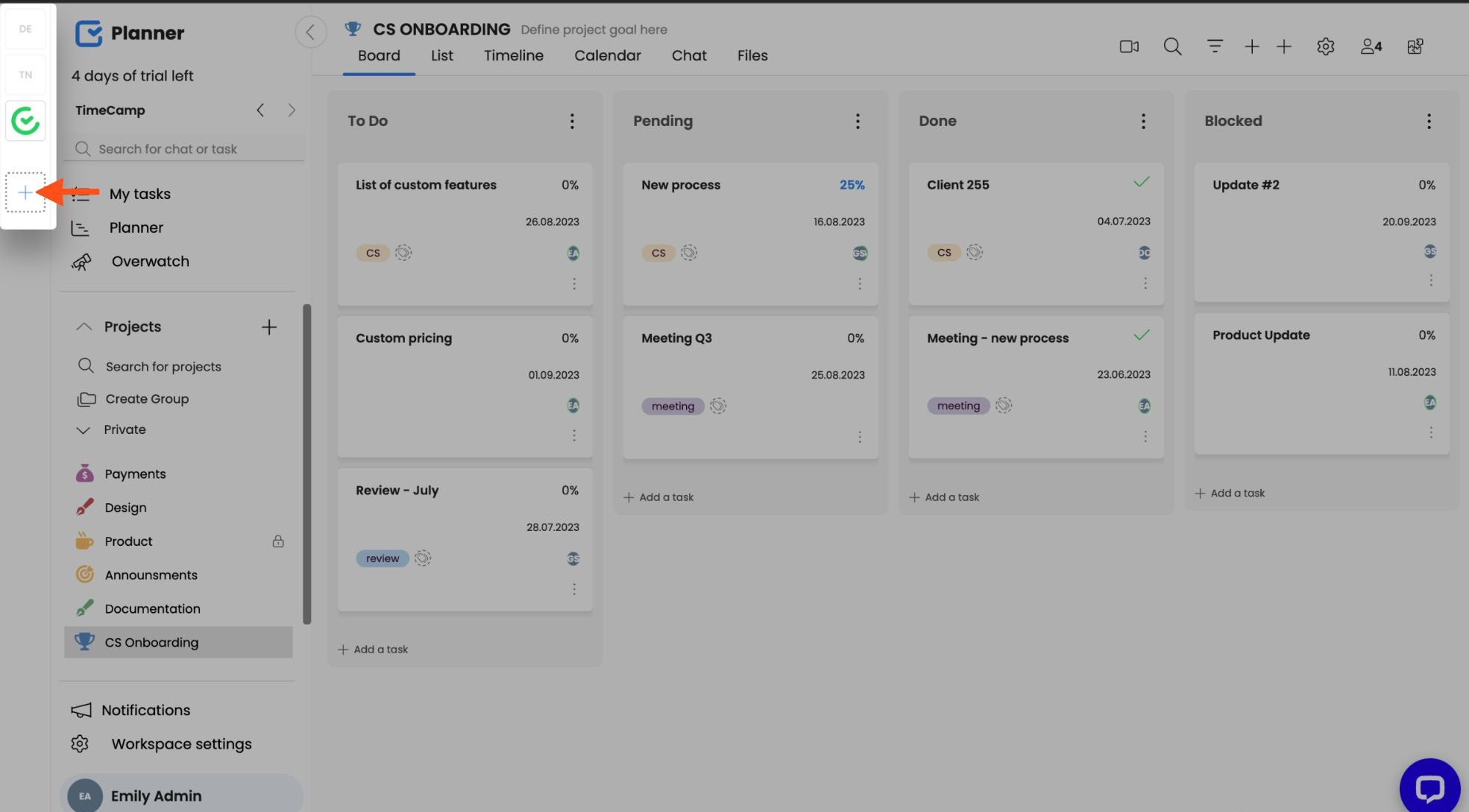Switch to the Timeline tab
This screenshot has width=1469, height=812.
coord(513,55)
